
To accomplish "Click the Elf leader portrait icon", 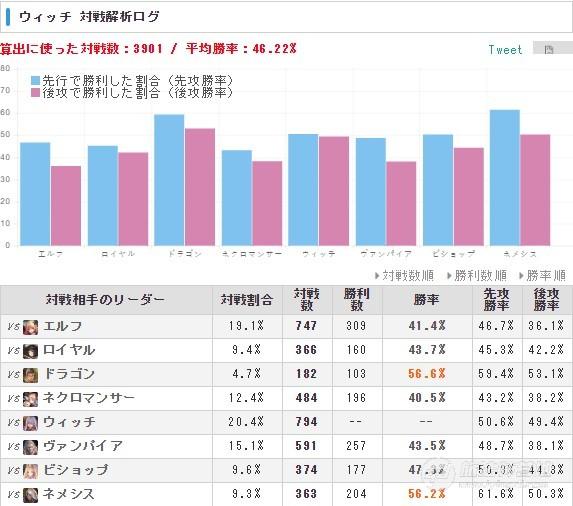I will click(30, 327).
